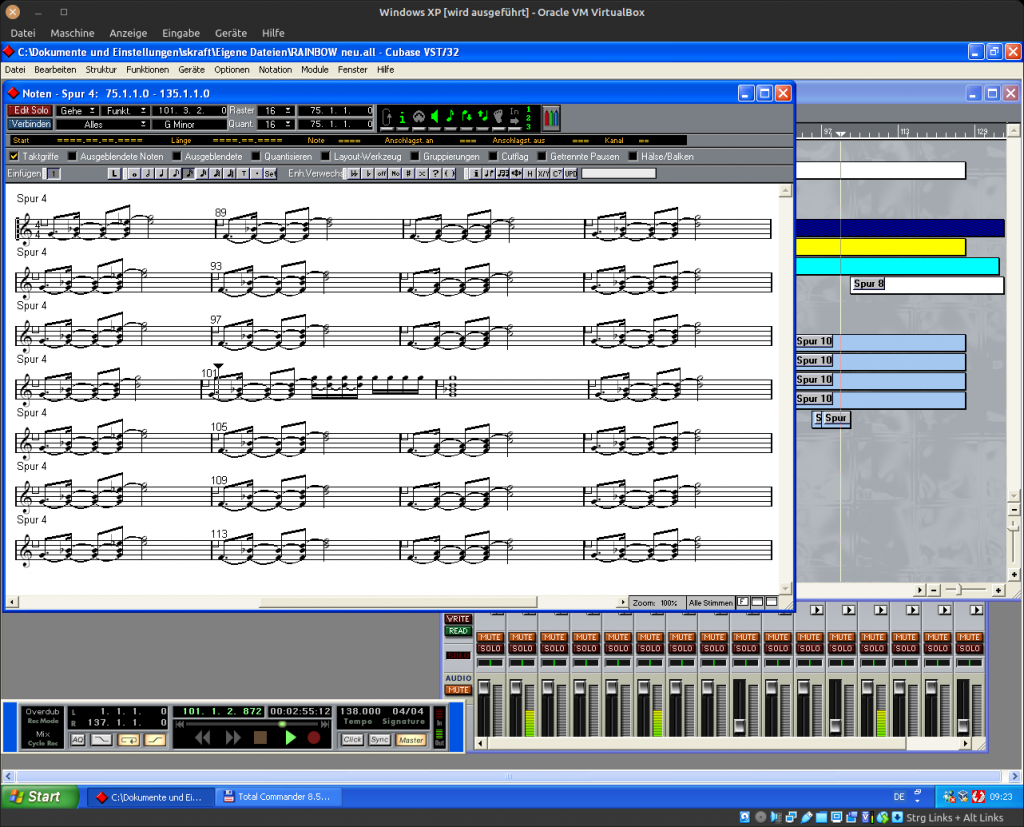The width and height of the screenshot is (1024, 827).
Task: Uncheck the Taktgriffe checkbox
Action: click(14, 156)
